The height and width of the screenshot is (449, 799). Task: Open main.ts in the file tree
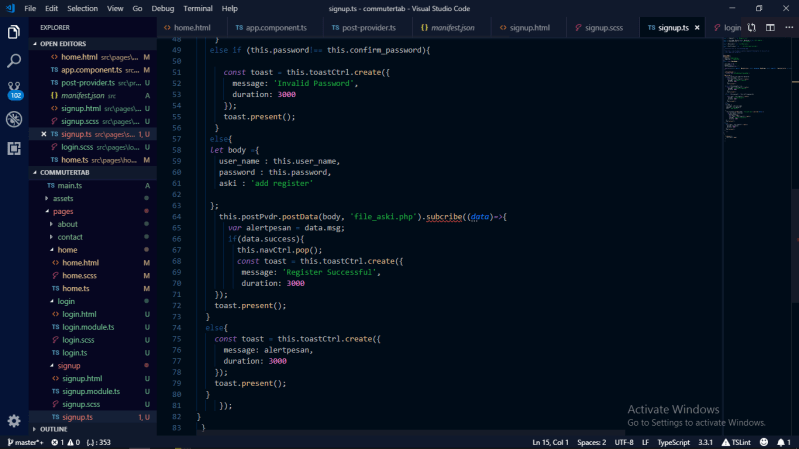coord(93,186)
